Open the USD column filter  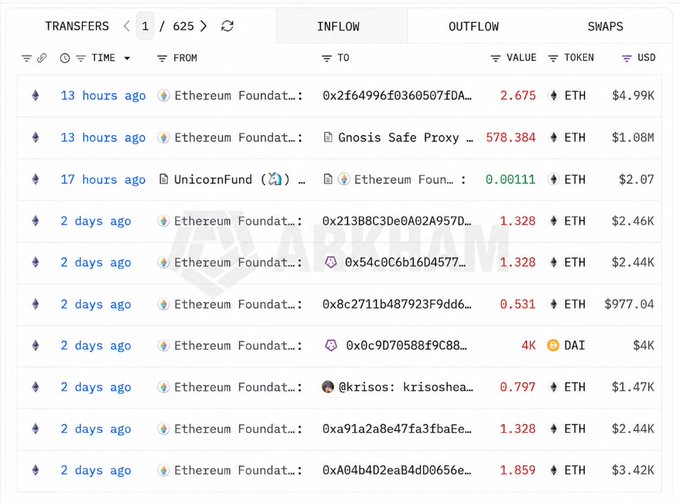(627, 58)
